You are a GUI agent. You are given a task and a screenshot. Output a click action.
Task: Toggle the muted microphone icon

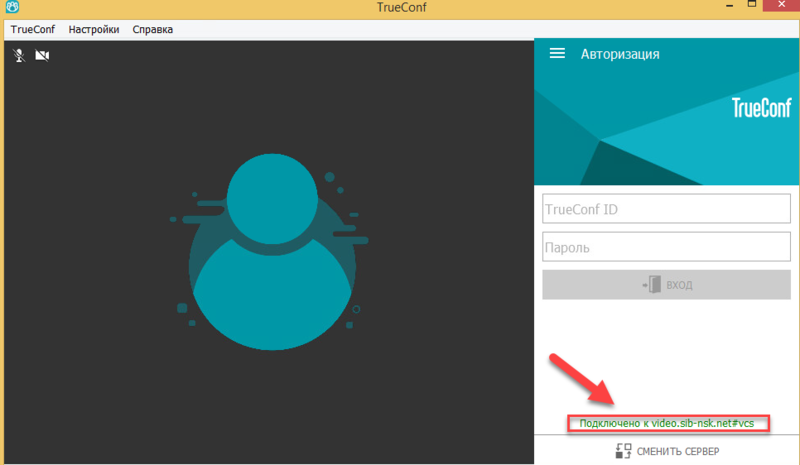19,55
